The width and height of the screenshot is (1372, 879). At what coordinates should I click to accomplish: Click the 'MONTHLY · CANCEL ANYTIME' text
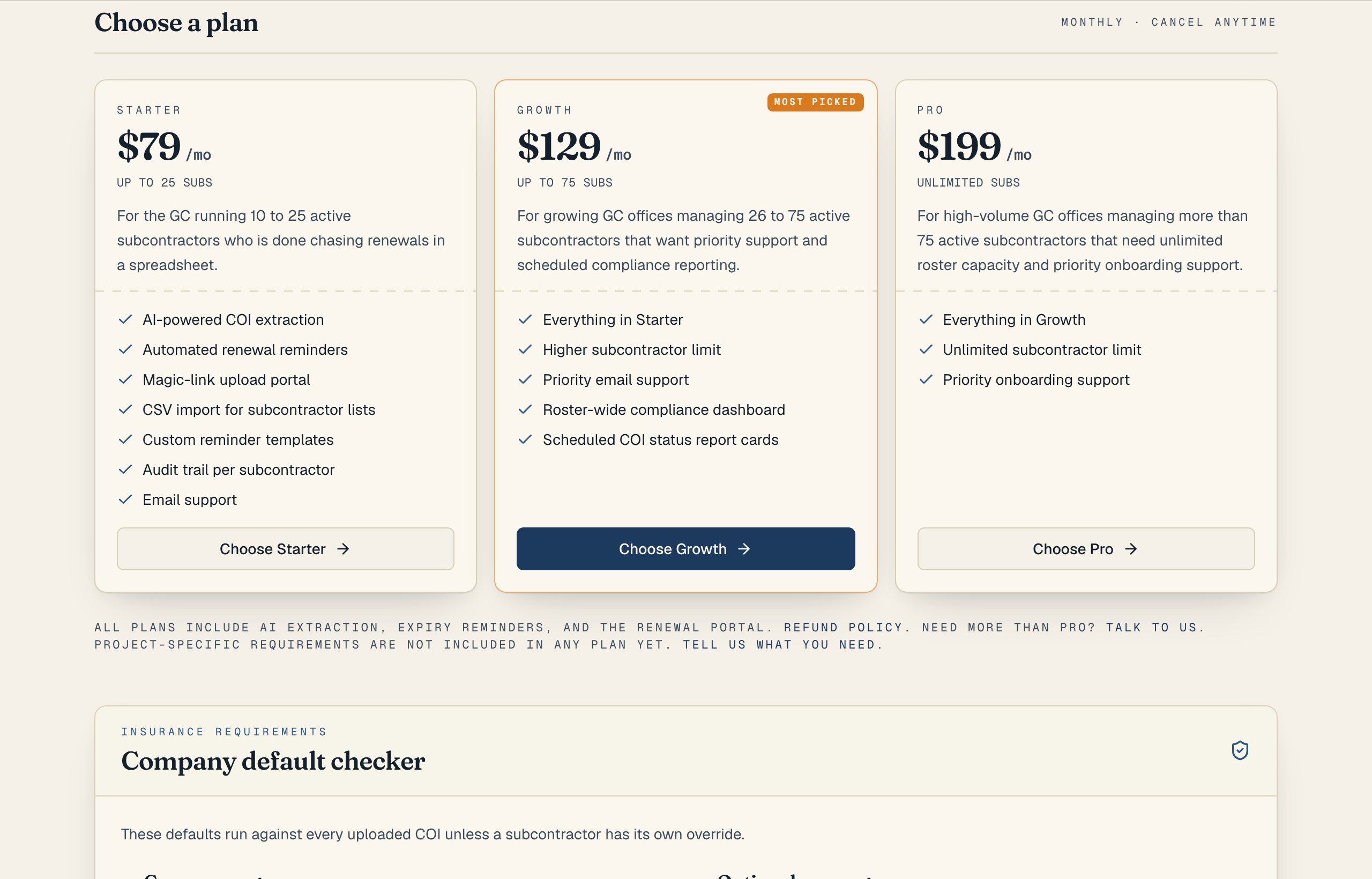pyautogui.click(x=1168, y=23)
